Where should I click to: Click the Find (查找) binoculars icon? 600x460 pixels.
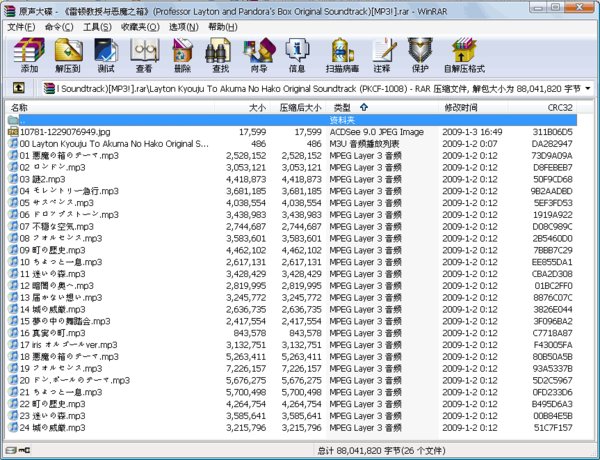coord(220,50)
